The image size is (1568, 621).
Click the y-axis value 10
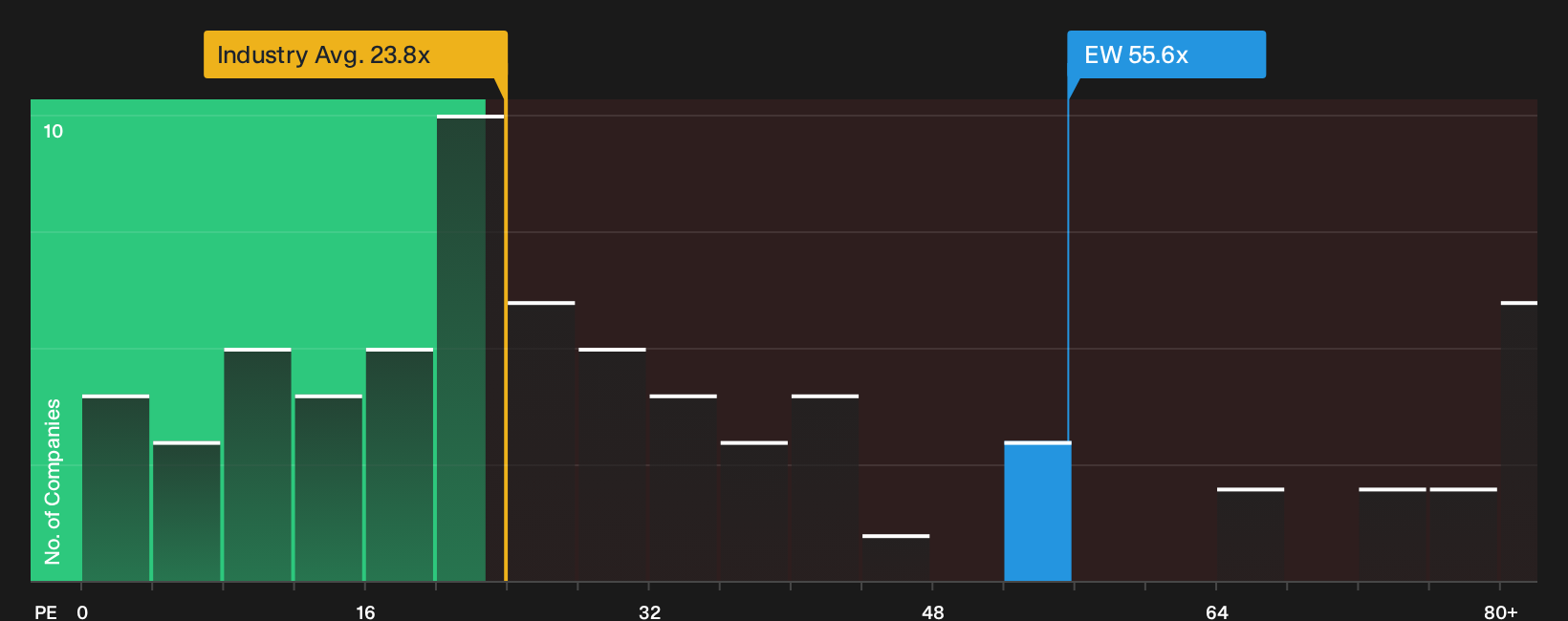coord(54,131)
